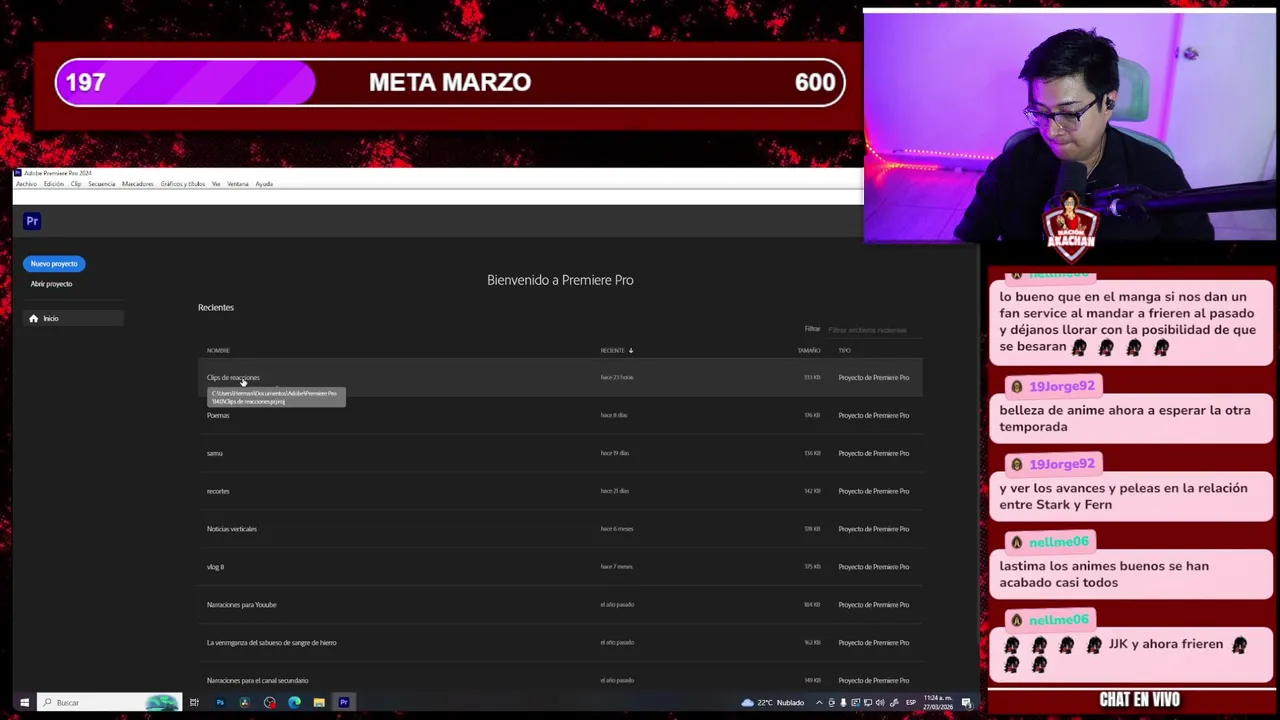Open the Archivo menu

(x=26, y=184)
